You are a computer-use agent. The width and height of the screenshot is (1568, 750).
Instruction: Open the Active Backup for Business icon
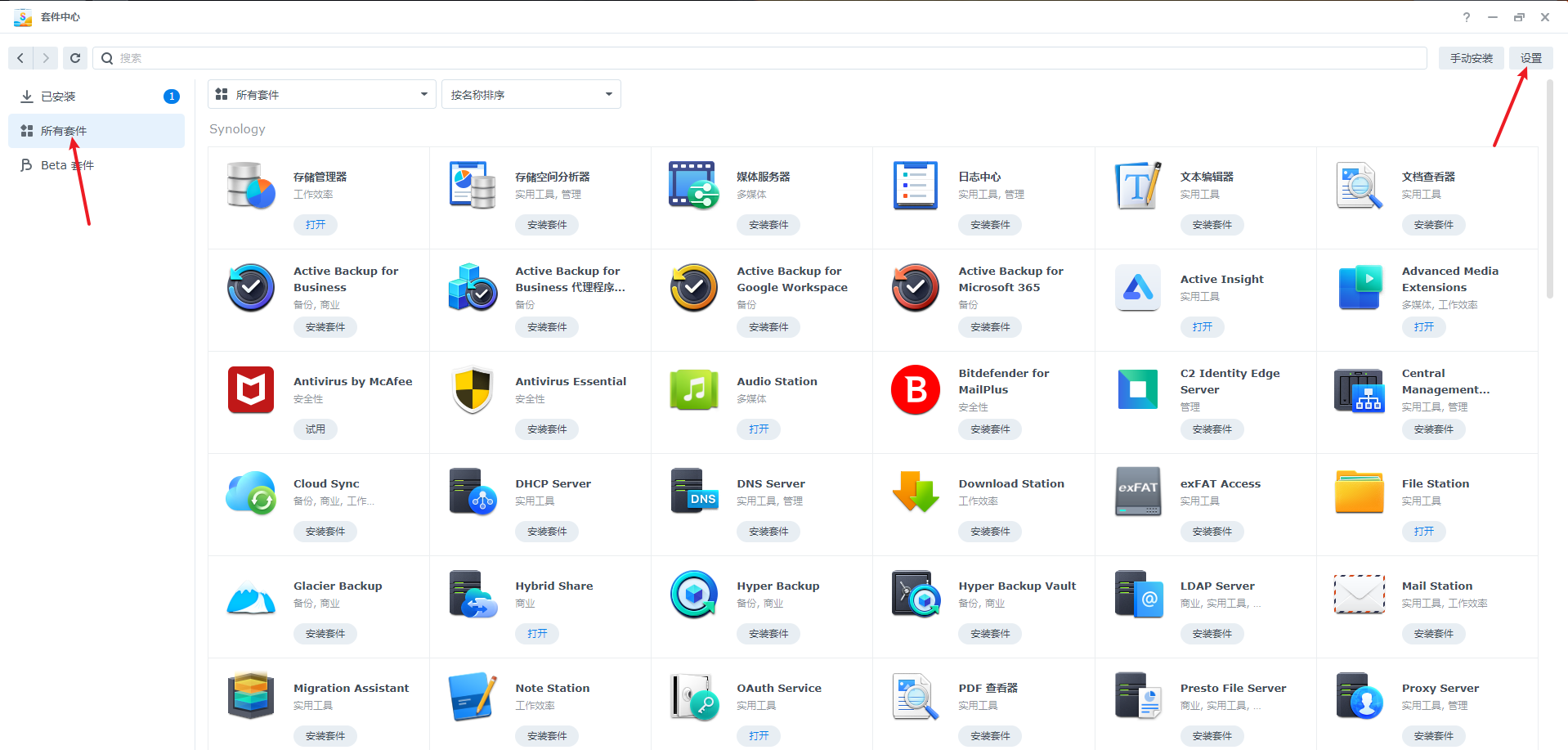250,287
